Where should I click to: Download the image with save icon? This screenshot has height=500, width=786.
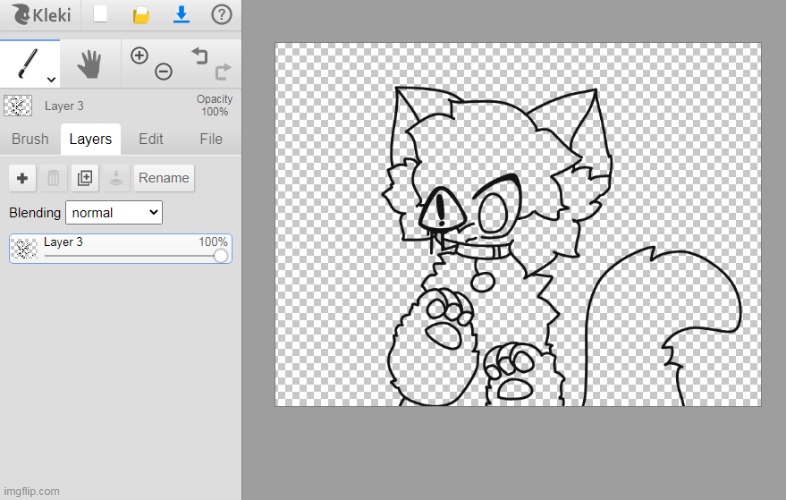pyautogui.click(x=181, y=14)
